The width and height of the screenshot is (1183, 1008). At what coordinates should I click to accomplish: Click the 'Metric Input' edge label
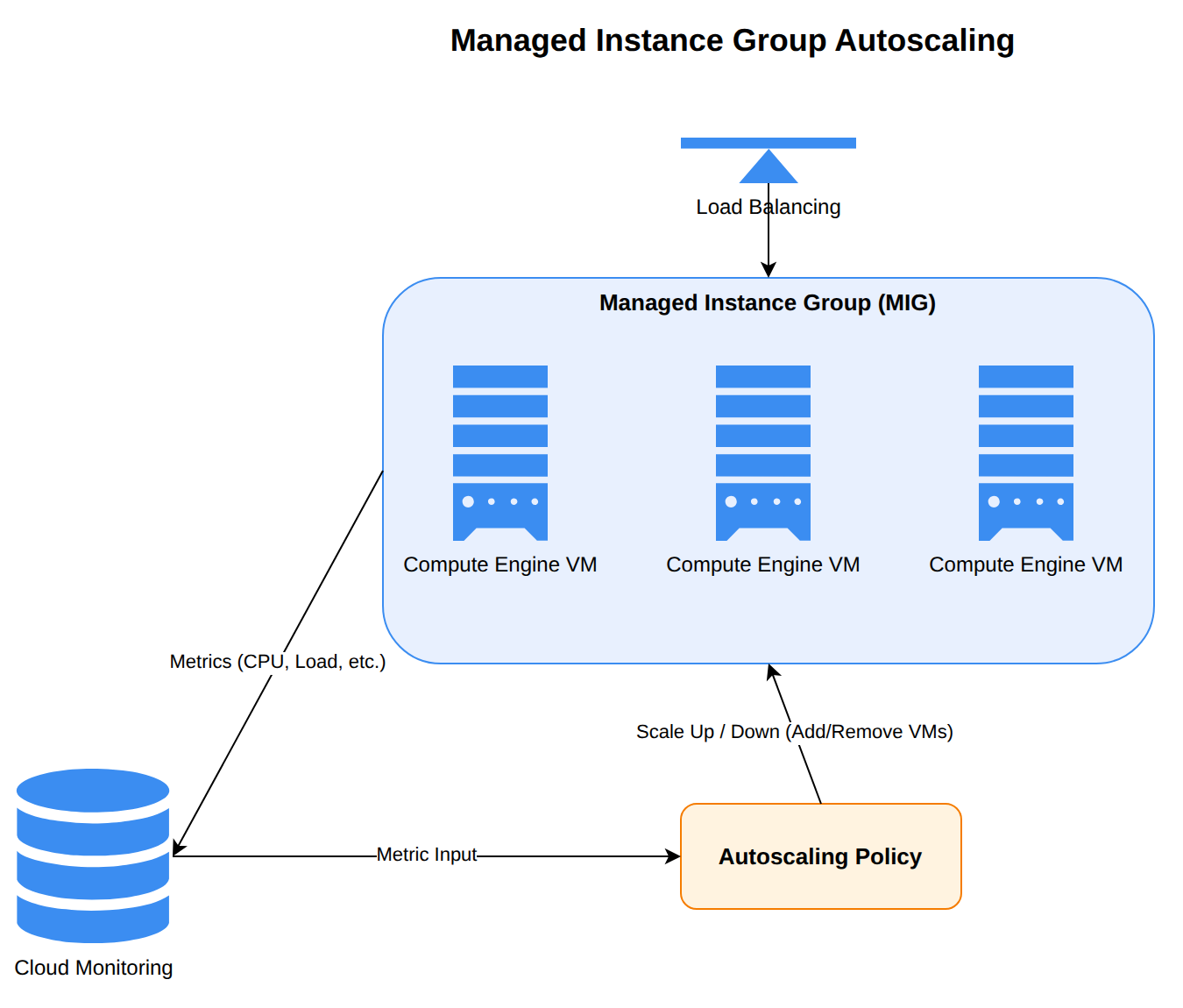point(427,855)
